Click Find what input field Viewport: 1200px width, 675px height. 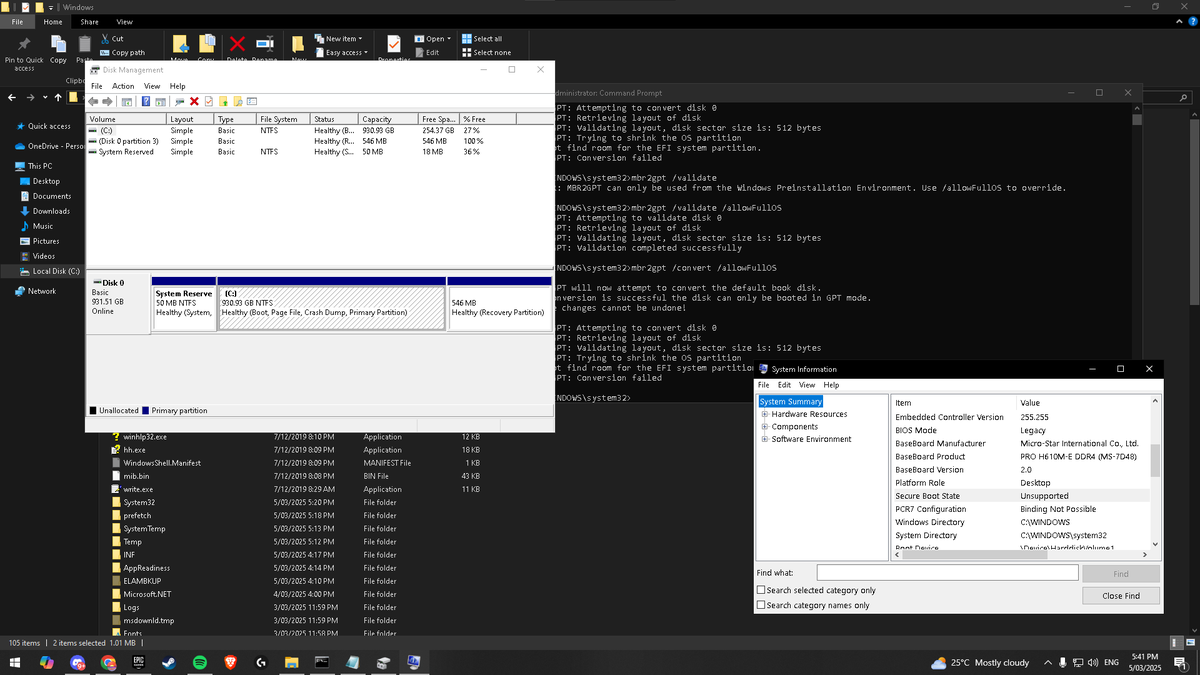(947, 573)
